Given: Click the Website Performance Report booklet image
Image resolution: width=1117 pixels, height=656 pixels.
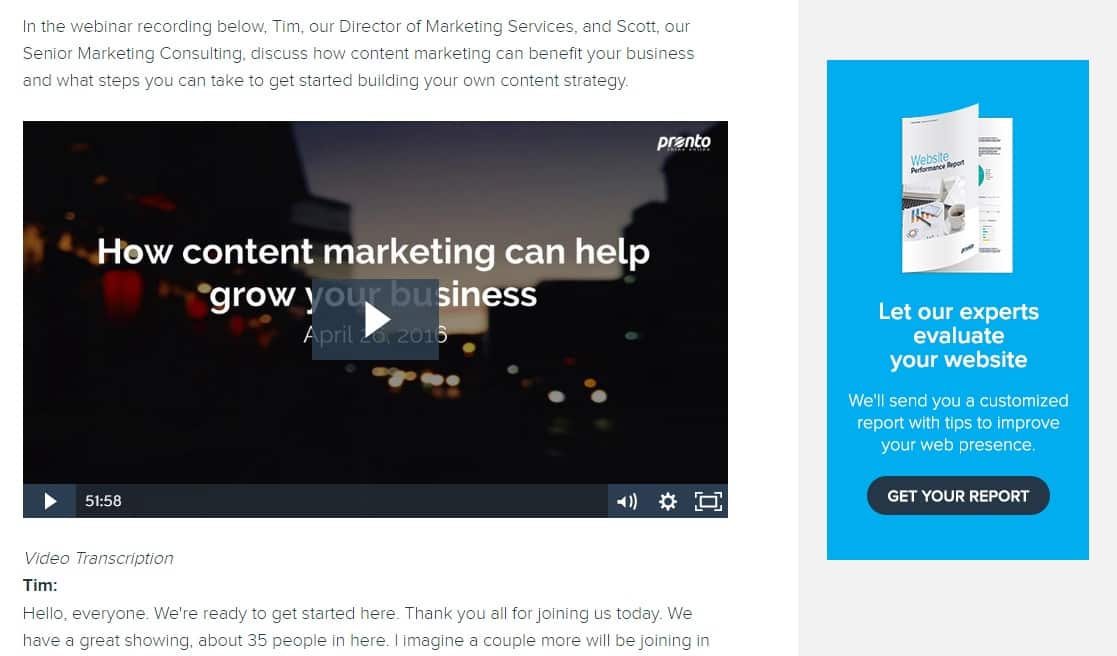Looking at the screenshot, I should pyautogui.click(x=957, y=189).
